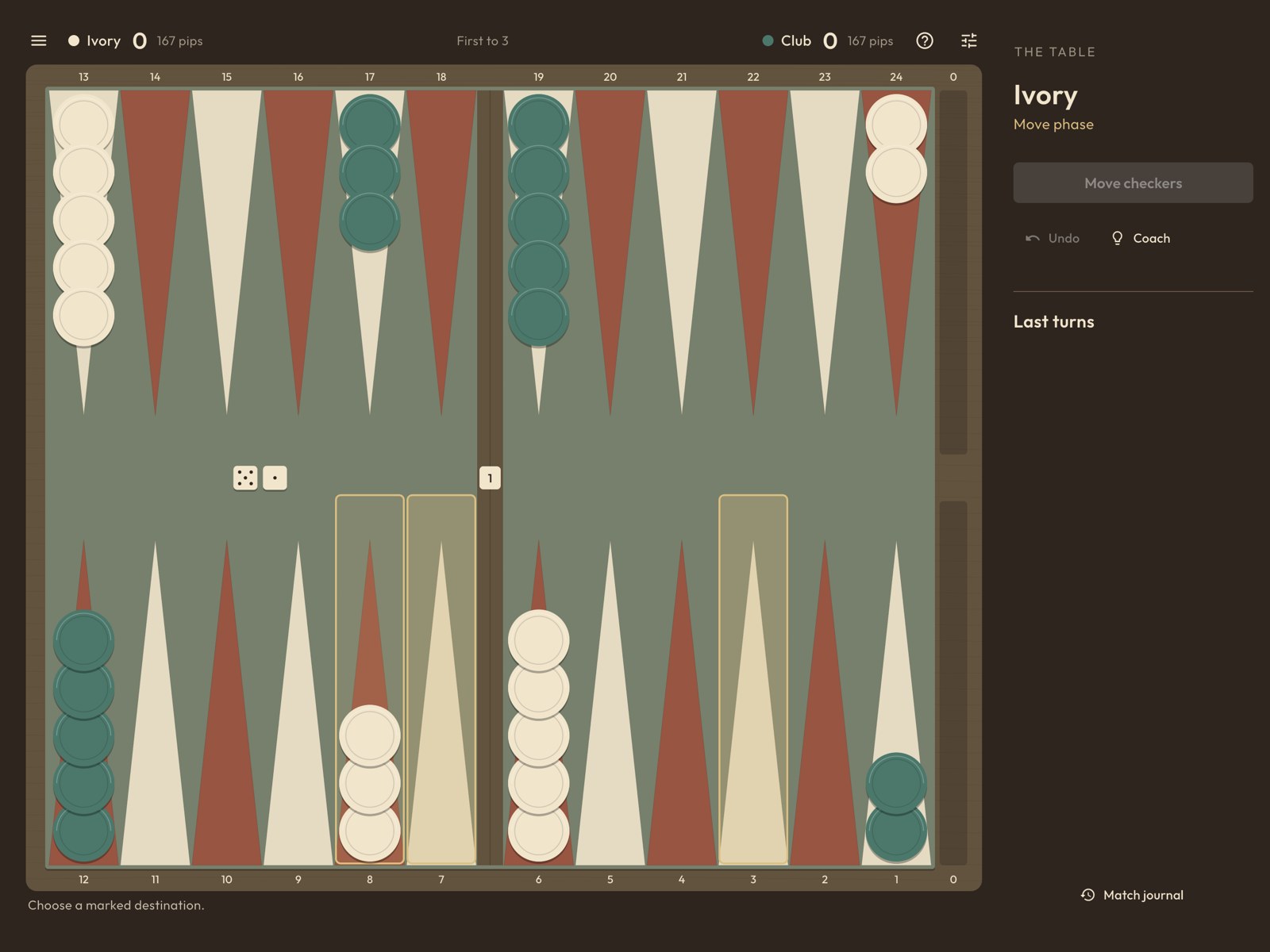The height and width of the screenshot is (952, 1270).
Task: Select highlighted destination point 7
Action: click(x=441, y=679)
